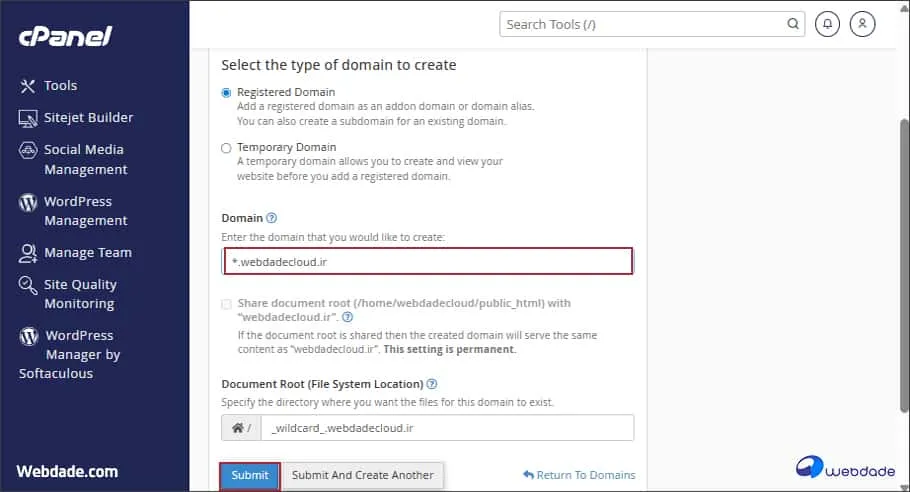Open WordPress Management in the sidebar
This screenshot has width=910, height=492.
point(84,211)
